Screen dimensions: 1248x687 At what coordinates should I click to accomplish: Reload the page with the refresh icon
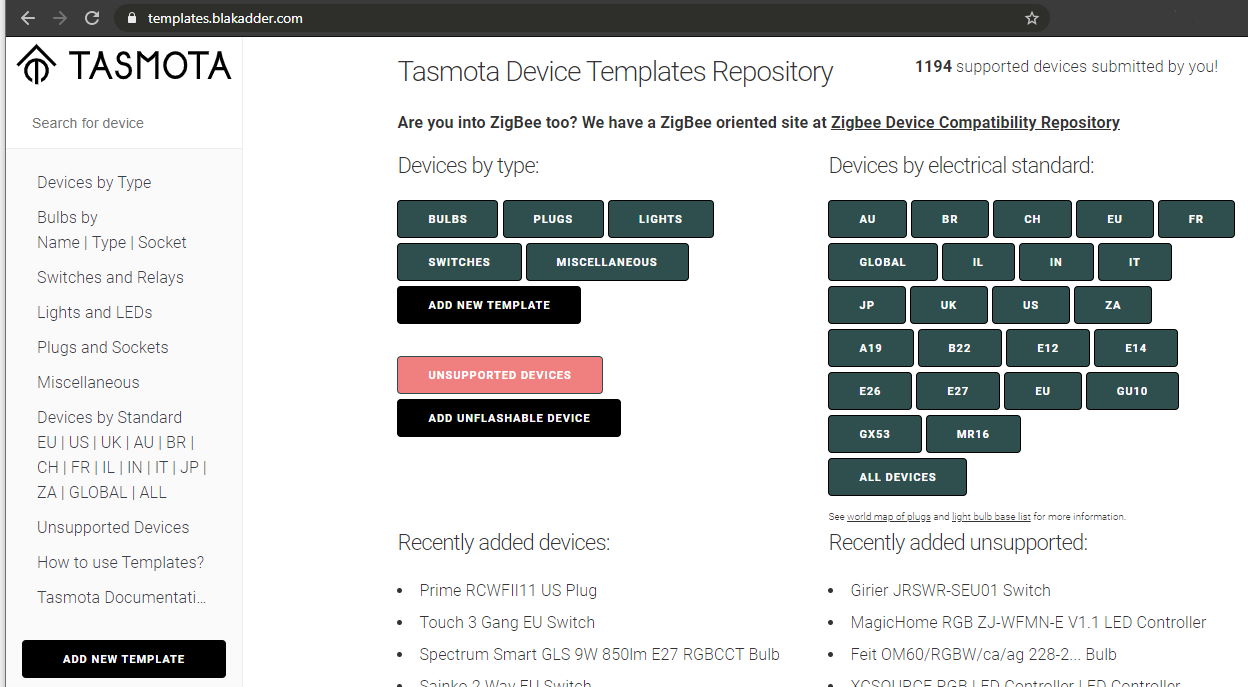click(92, 18)
